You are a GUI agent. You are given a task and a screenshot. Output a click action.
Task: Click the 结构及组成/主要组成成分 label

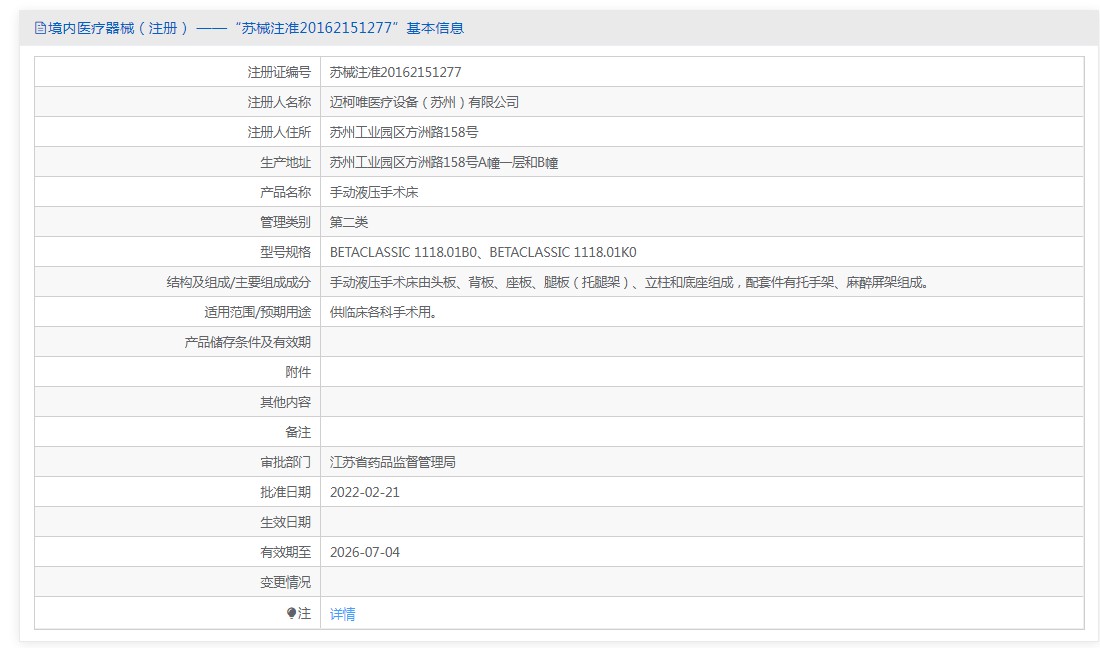[x=239, y=283]
